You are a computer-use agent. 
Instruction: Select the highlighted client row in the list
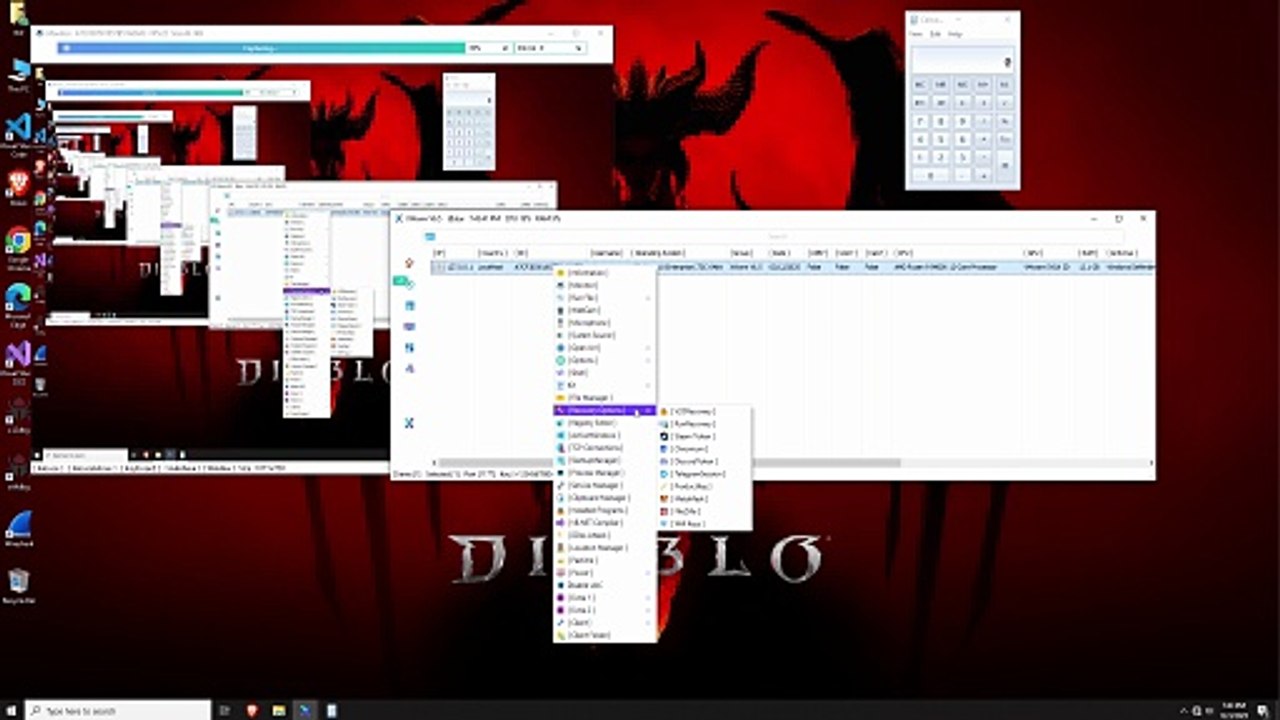[792, 267]
